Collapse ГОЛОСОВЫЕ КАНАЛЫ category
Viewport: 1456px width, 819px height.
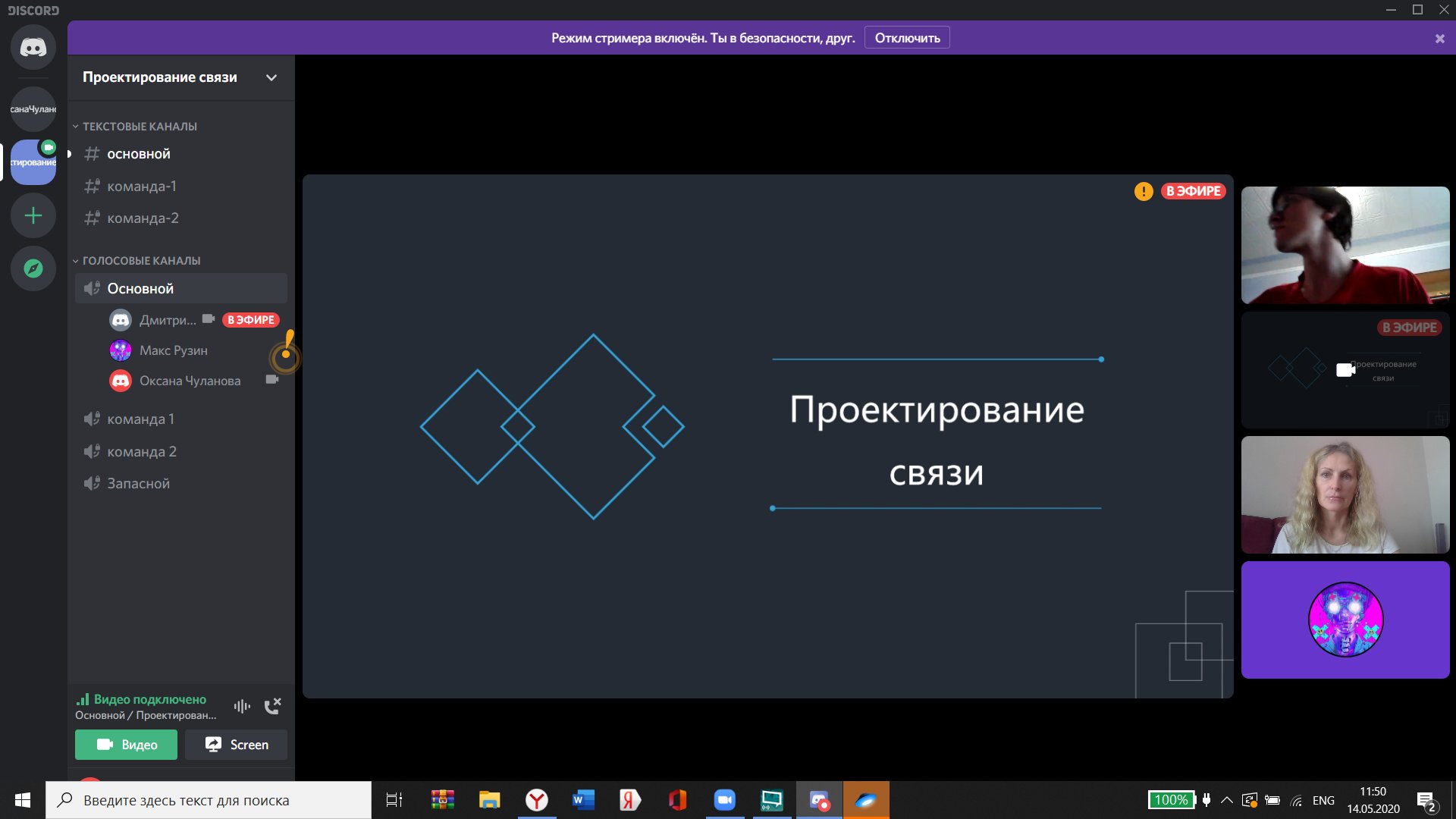[141, 261]
